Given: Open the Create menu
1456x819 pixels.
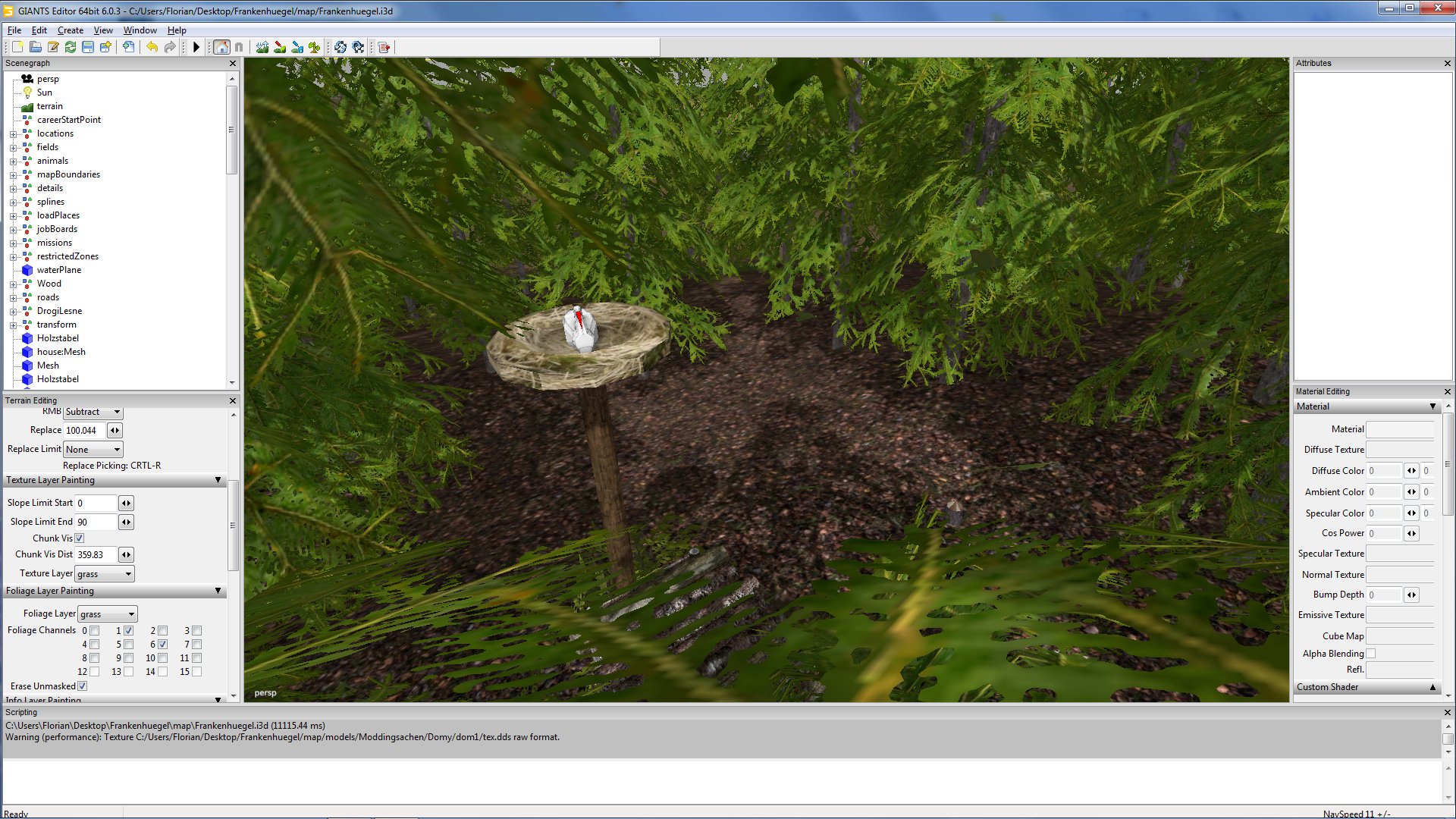Looking at the screenshot, I should click(71, 30).
